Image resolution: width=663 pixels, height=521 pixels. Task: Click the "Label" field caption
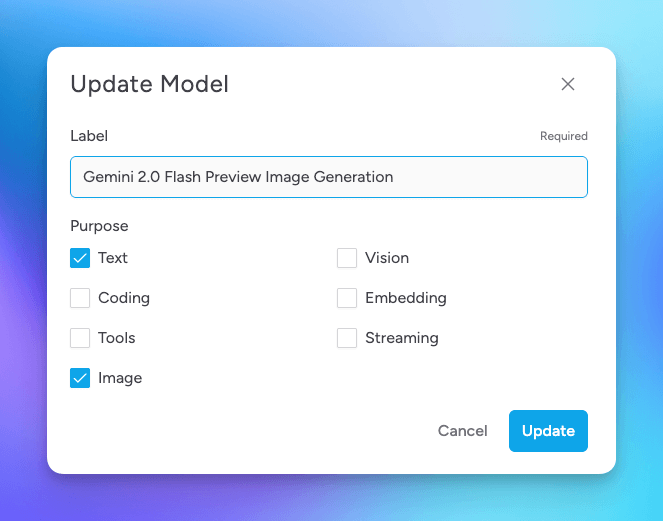point(89,136)
